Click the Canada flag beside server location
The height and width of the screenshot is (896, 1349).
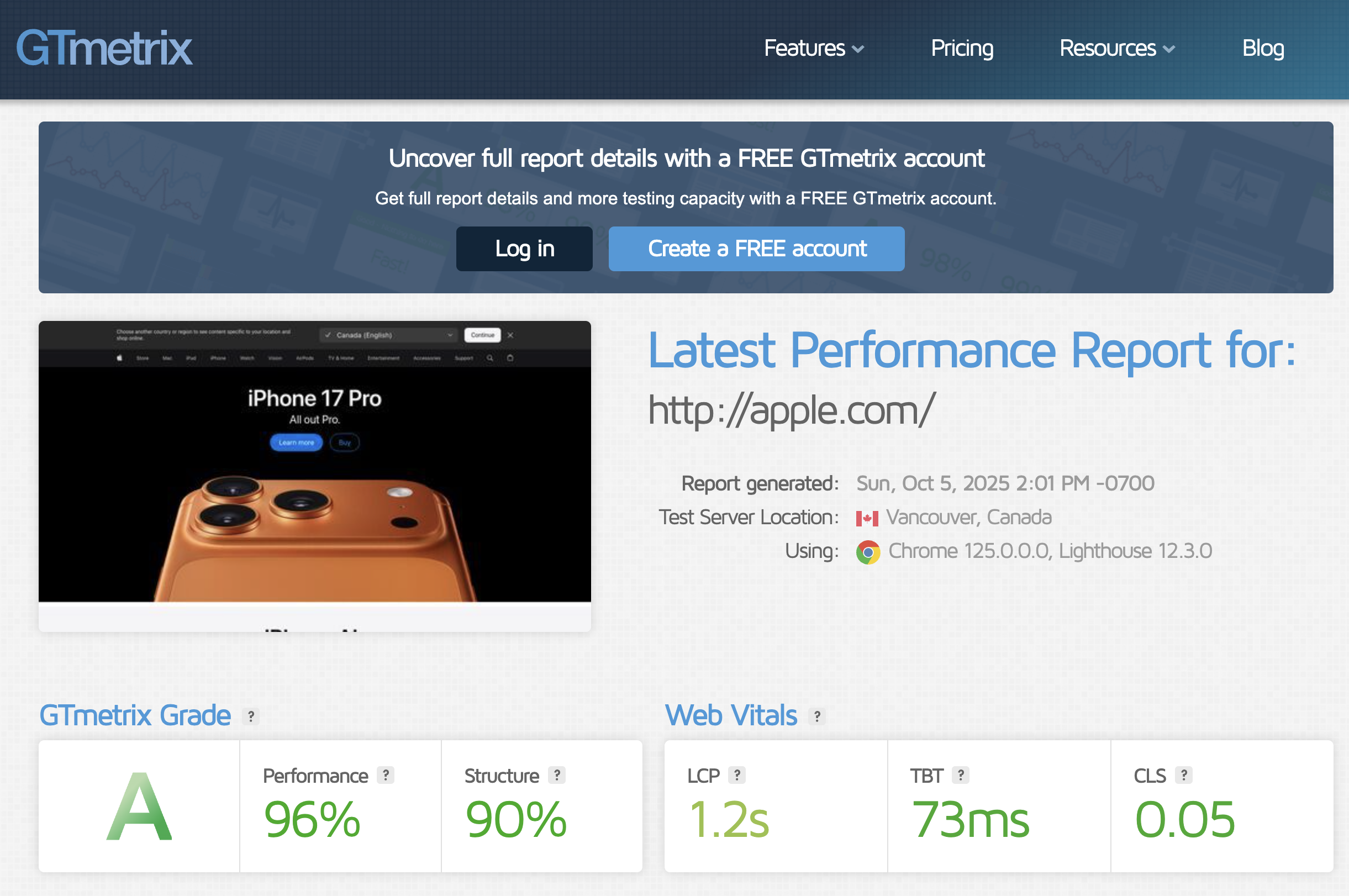coord(867,517)
